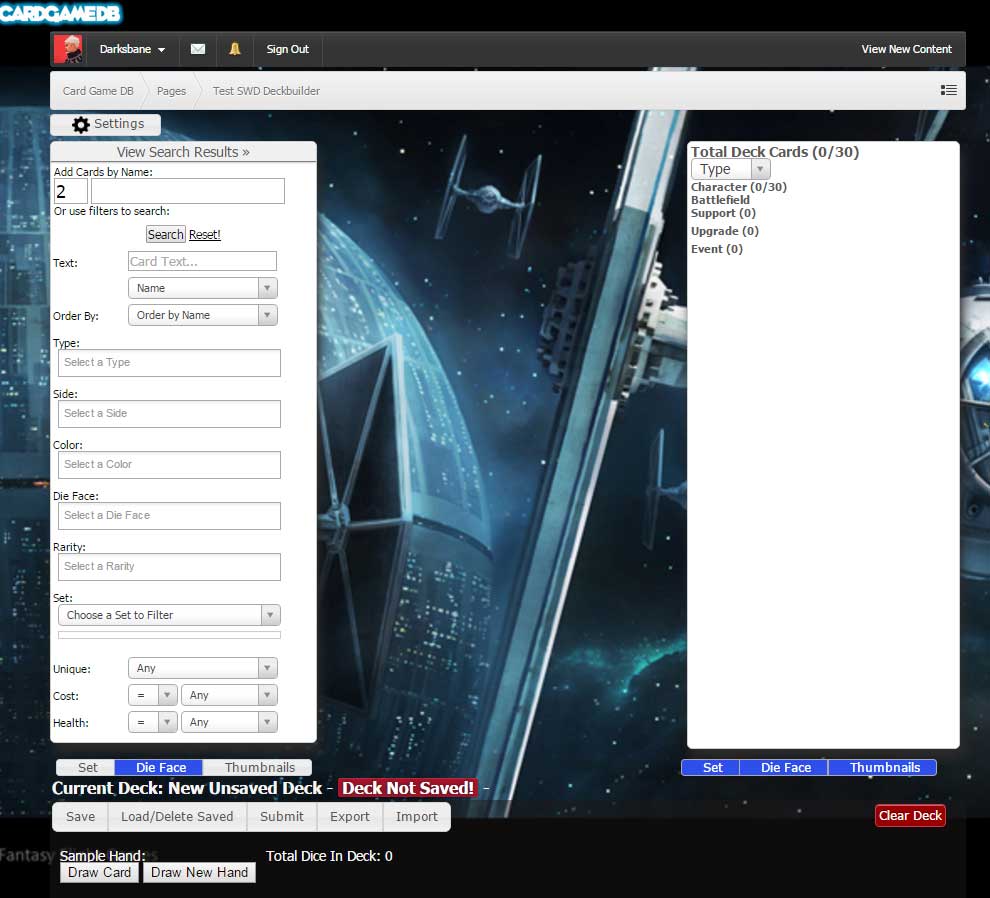Open the Order by Name dropdown
The image size is (990, 898).
pyautogui.click(x=203, y=315)
